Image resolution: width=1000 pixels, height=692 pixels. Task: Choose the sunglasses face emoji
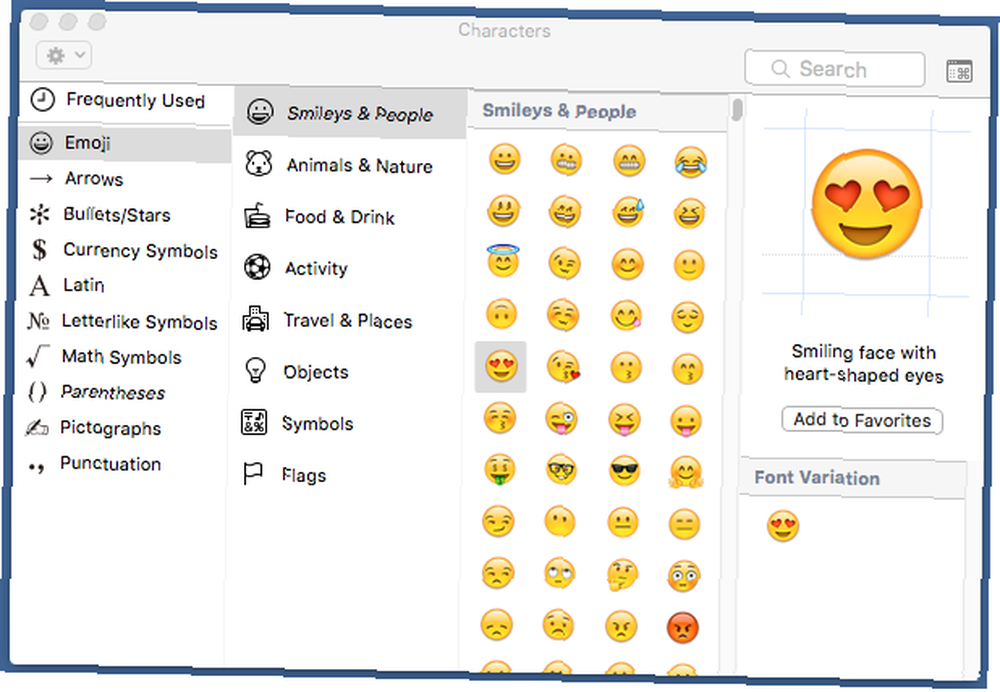[624, 471]
